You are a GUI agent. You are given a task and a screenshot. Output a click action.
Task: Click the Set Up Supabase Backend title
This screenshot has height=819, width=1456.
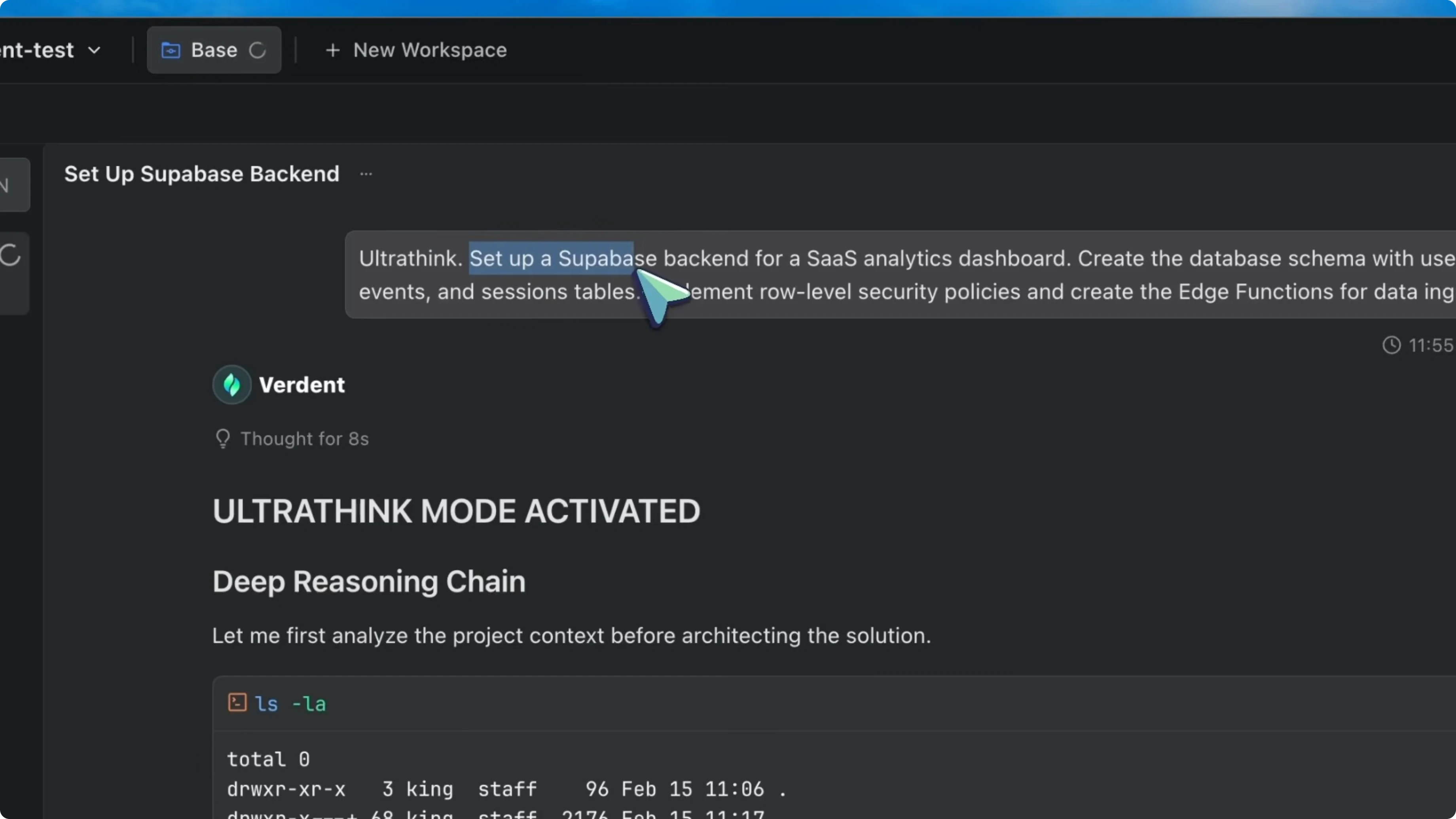coord(201,174)
